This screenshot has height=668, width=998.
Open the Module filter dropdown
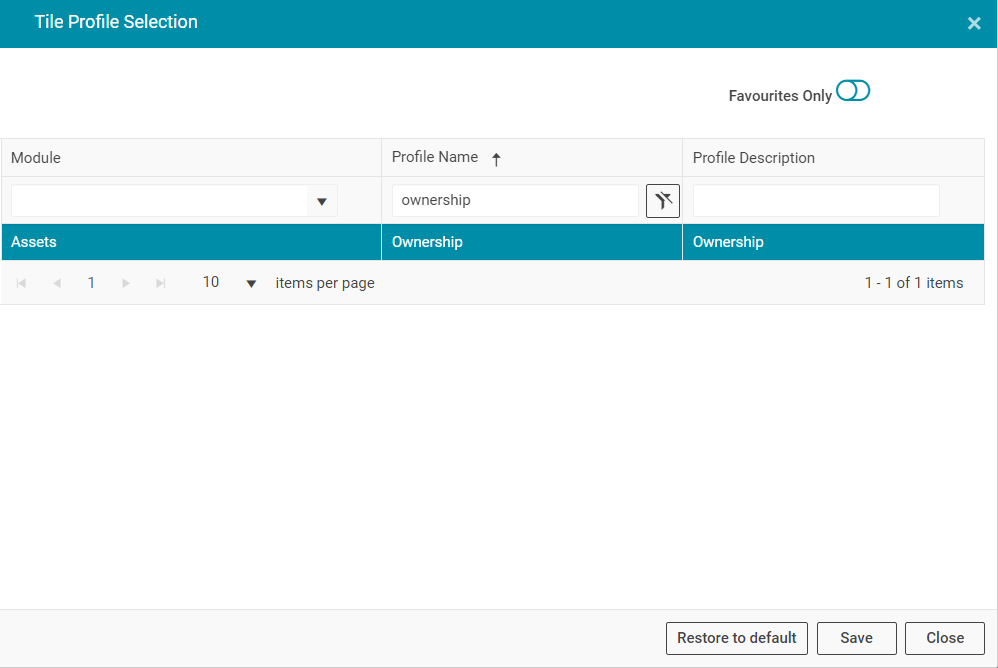tap(321, 202)
